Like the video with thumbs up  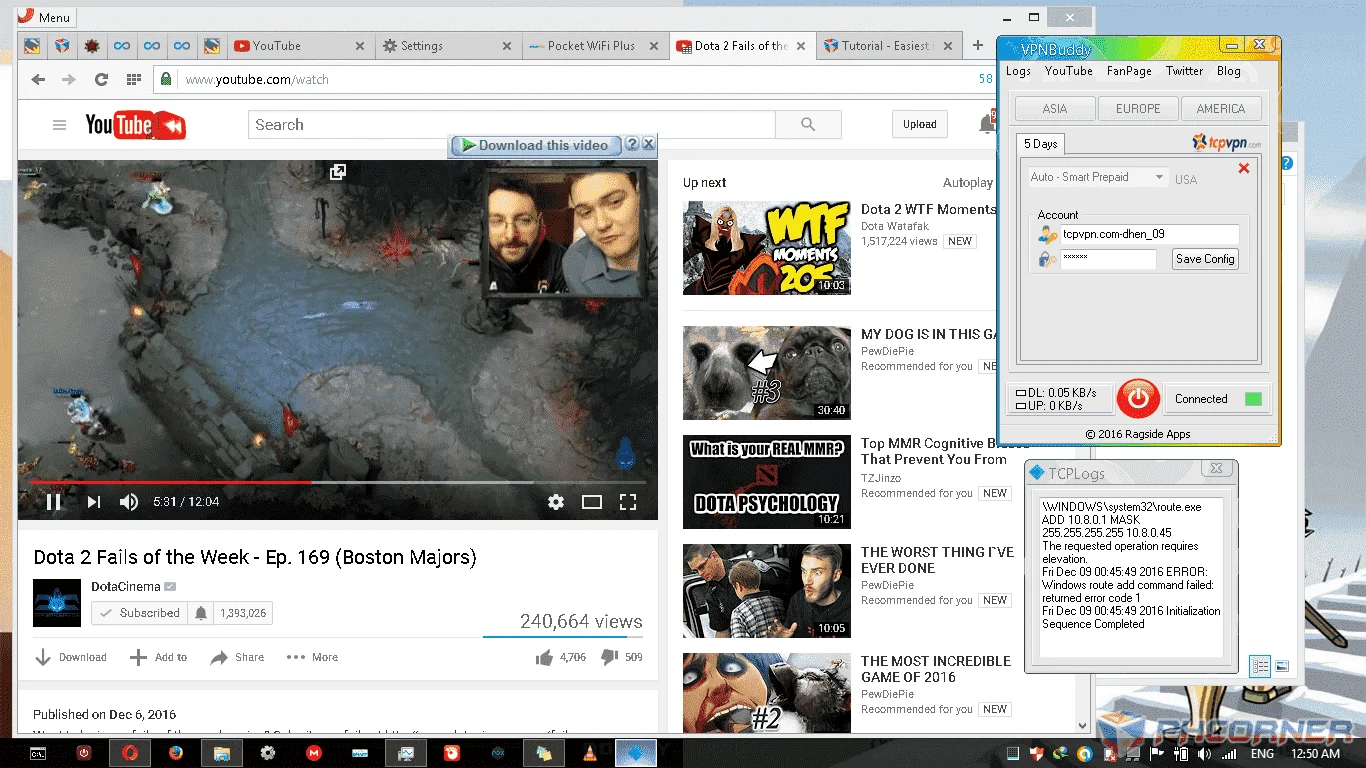click(x=544, y=657)
